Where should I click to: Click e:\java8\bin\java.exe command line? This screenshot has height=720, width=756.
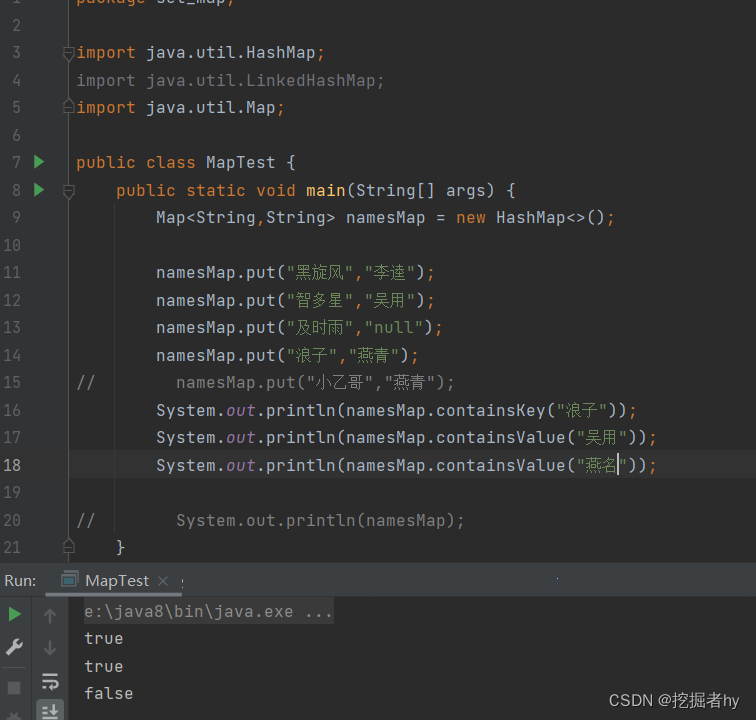coord(208,611)
